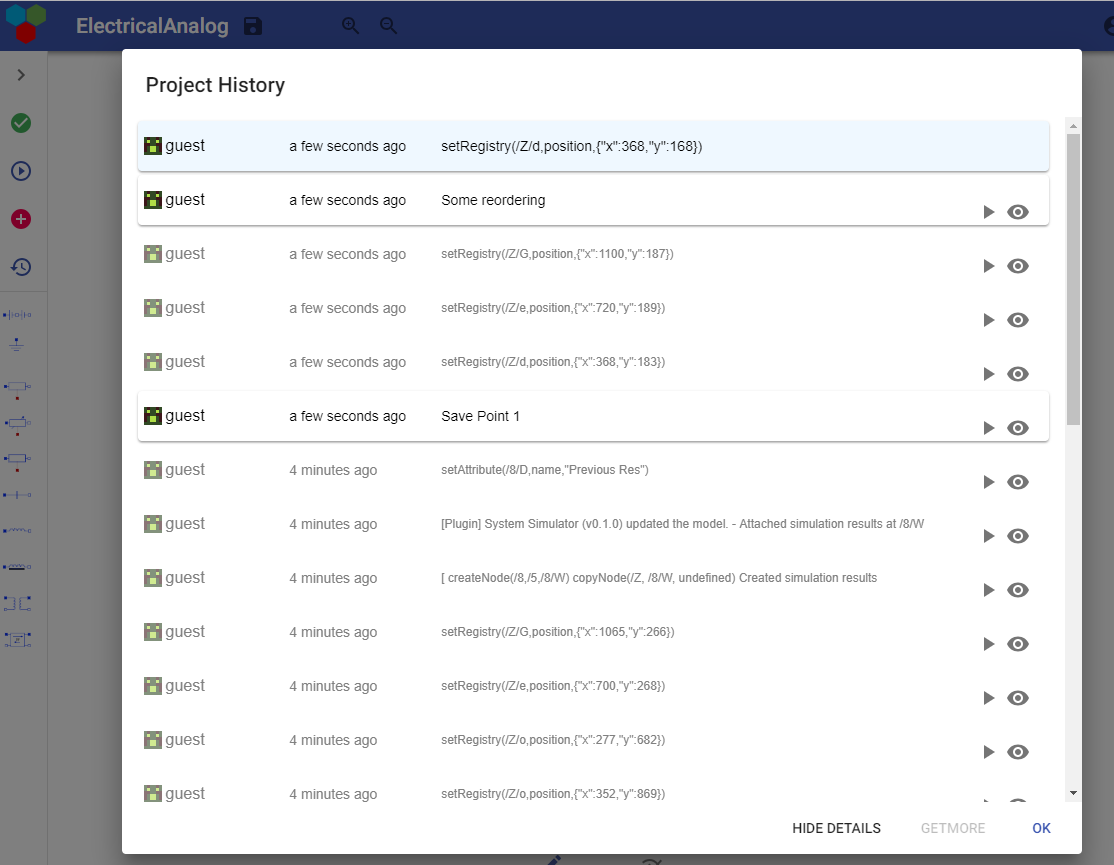The width and height of the screenshot is (1114, 865).
Task: Click setRegistry Z/o 352,869 commit message
Action: tap(553, 793)
